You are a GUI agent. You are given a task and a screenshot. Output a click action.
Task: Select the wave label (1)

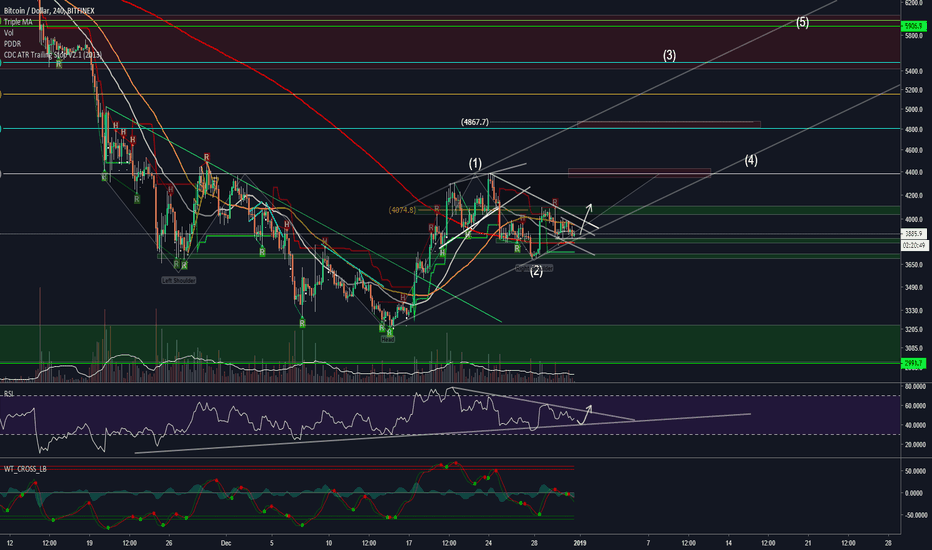click(475, 164)
